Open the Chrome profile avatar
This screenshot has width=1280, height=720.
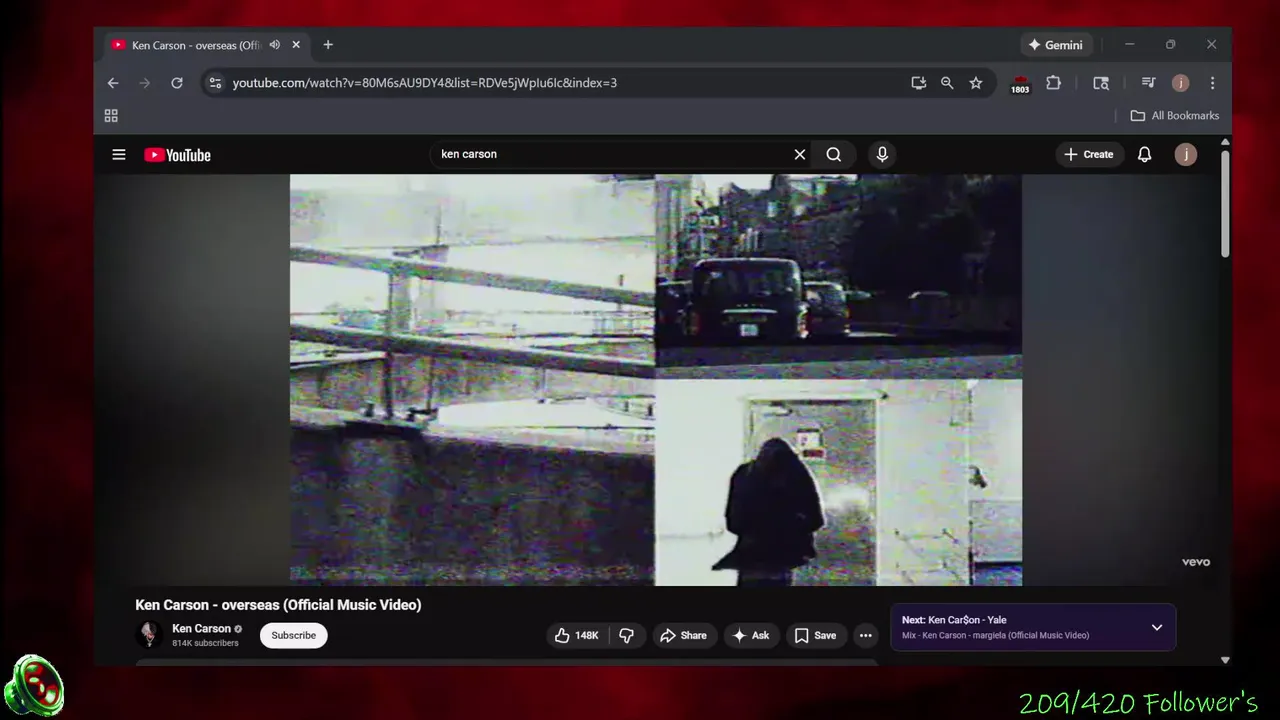[x=1180, y=83]
